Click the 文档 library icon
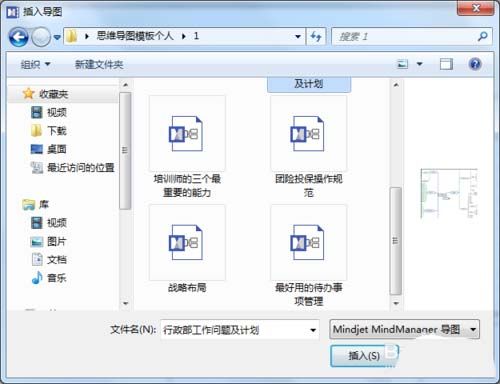Viewport: 500px width, 384px height. tap(37, 259)
